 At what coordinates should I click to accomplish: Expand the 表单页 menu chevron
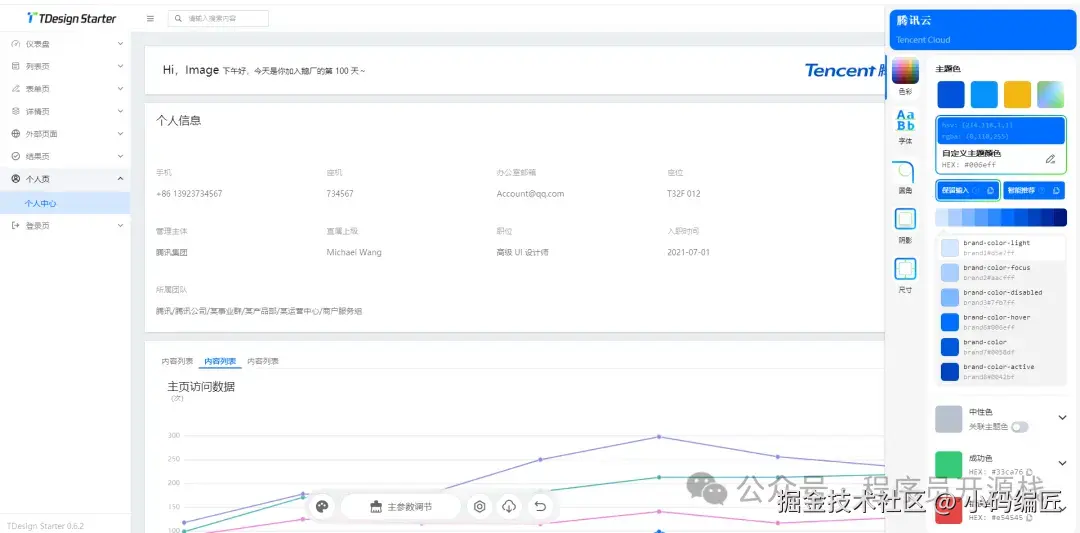[x=120, y=89]
